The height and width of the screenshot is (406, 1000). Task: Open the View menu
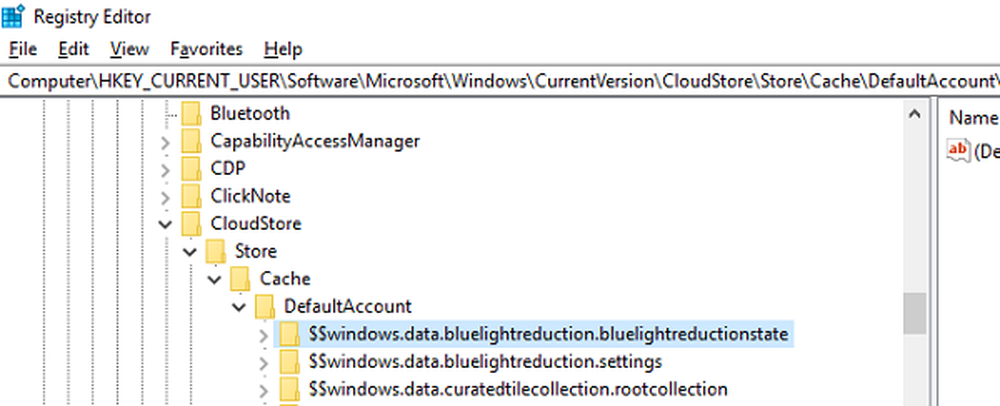click(129, 49)
